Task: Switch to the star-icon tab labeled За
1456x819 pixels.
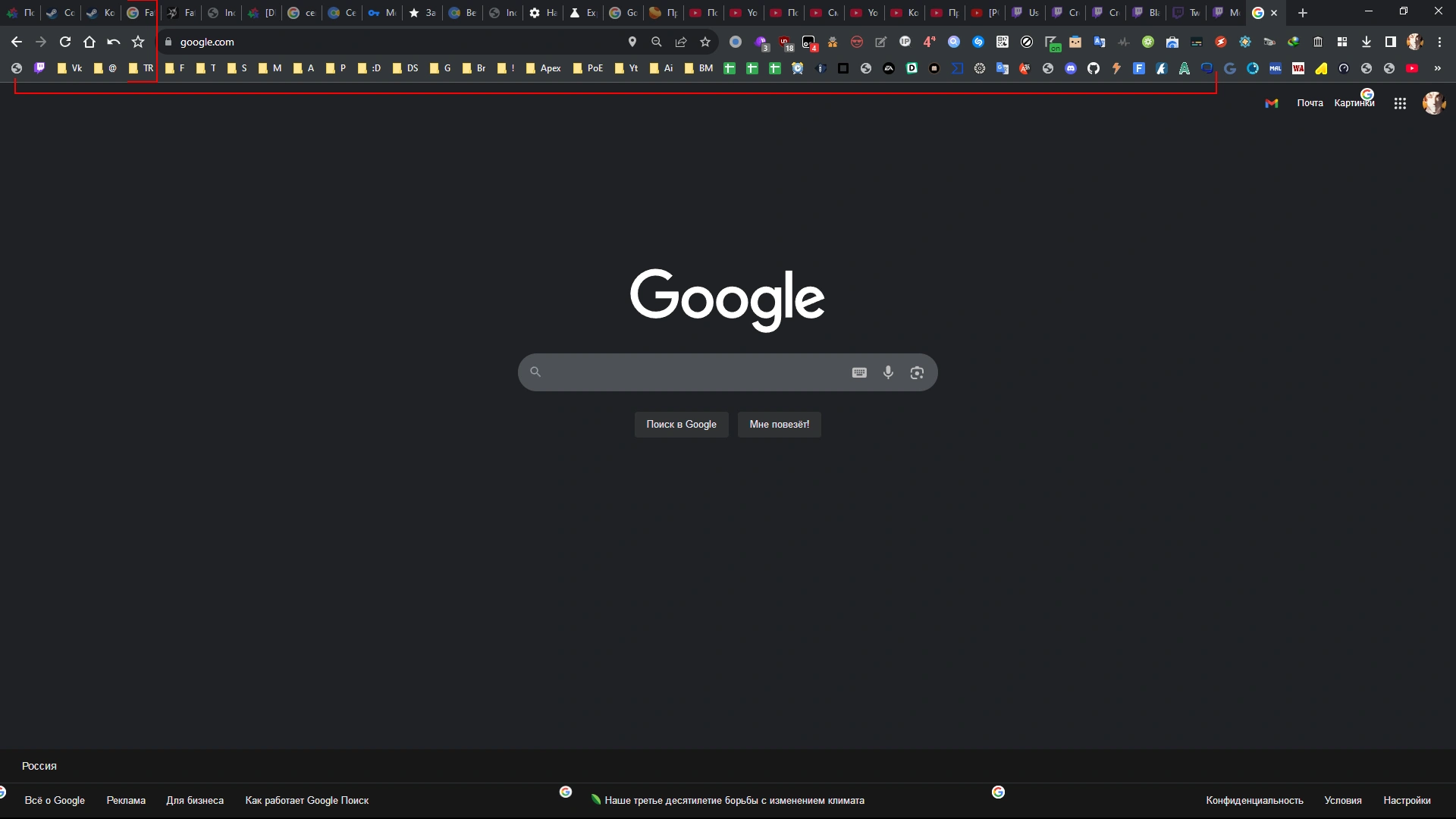Action: click(x=422, y=13)
